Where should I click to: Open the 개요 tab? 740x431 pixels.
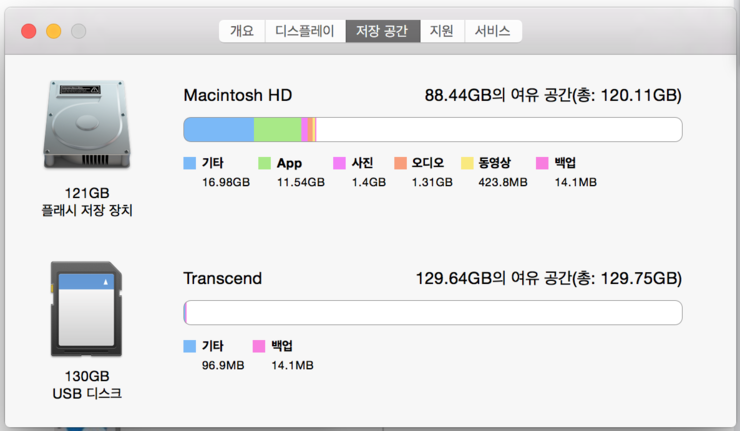pos(242,31)
